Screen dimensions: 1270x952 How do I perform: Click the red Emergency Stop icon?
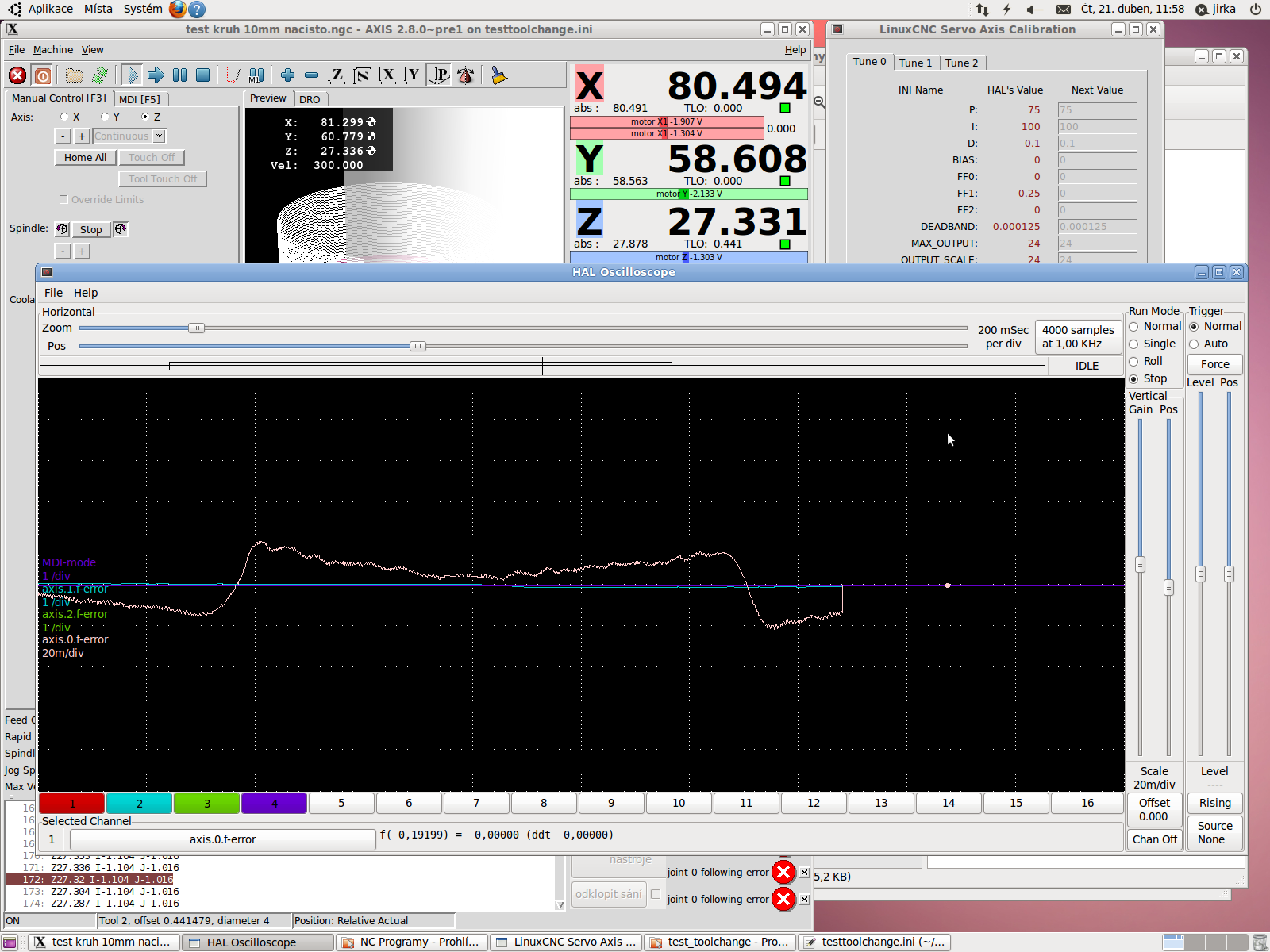point(17,75)
